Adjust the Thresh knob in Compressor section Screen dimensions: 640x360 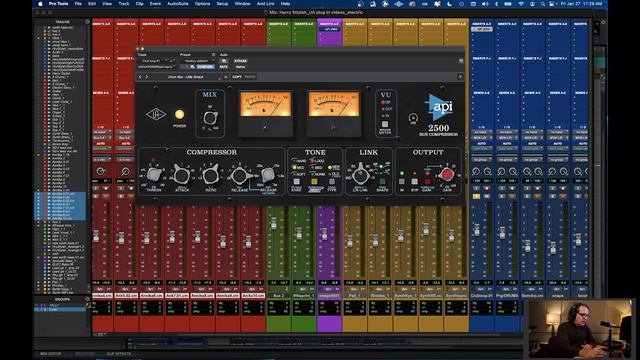154,174
